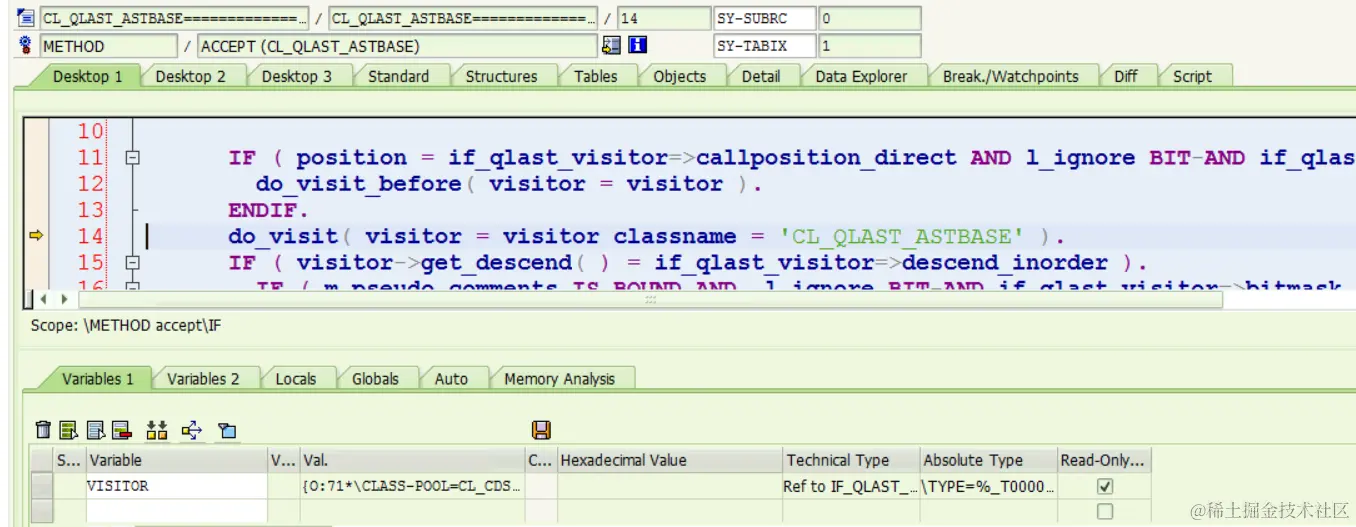Click the blue filter-like icon in variables toolbar
The width and height of the screenshot is (1356, 527).
tap(227, 431)
